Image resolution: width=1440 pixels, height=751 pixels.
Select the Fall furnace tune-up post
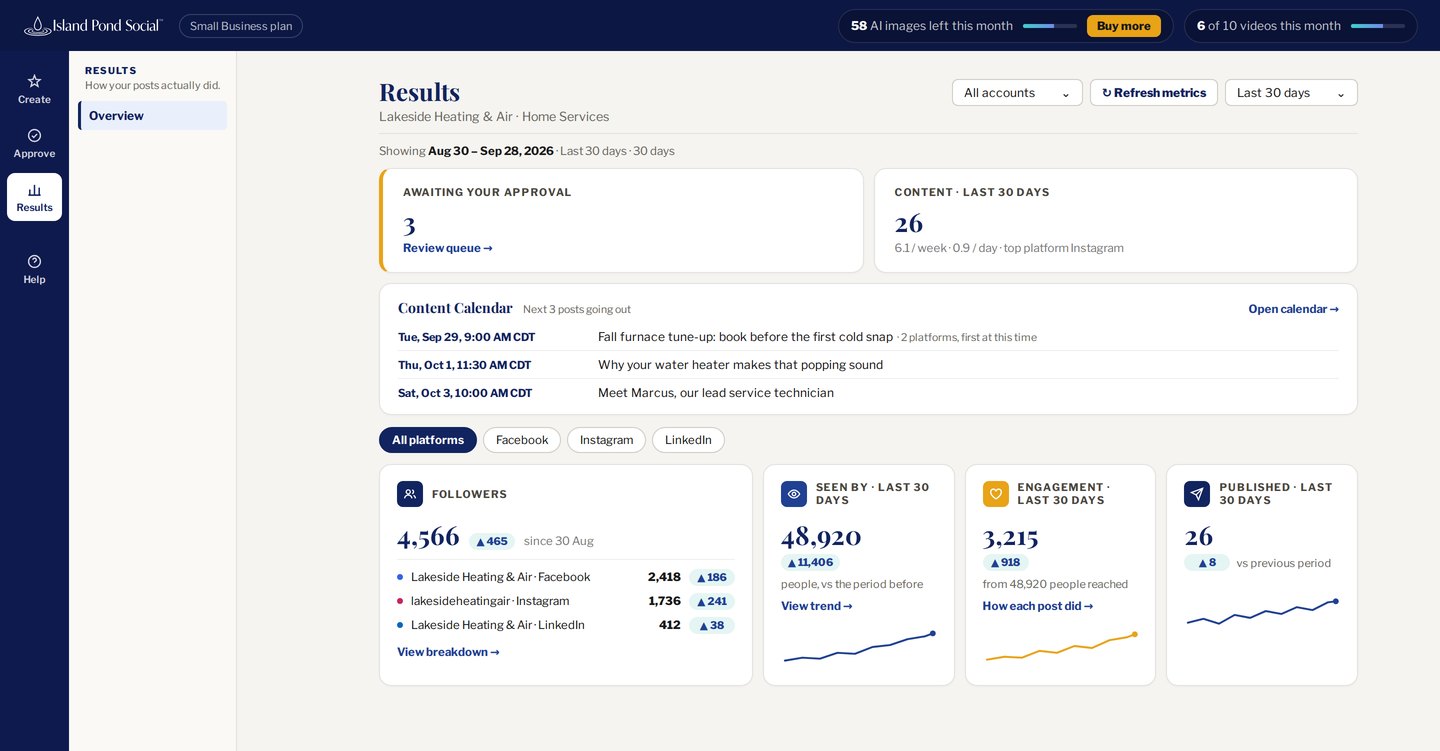pos(868,337)
